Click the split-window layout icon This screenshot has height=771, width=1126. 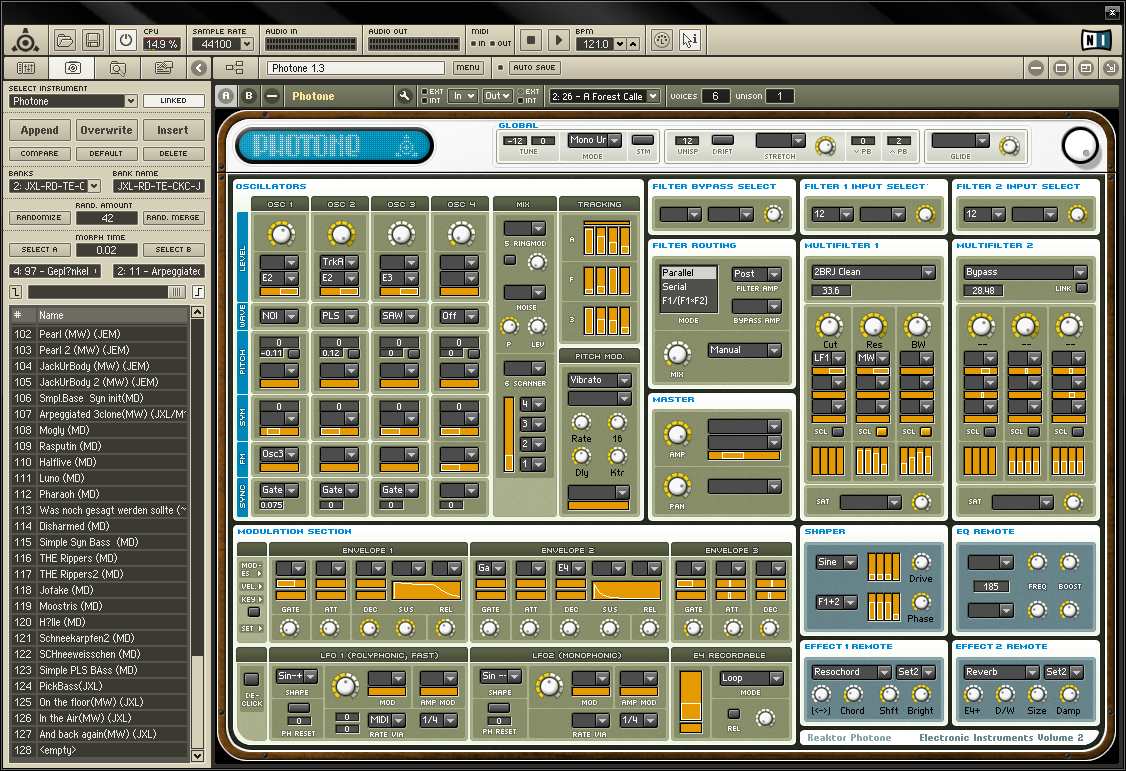(x=1086, y=68)
